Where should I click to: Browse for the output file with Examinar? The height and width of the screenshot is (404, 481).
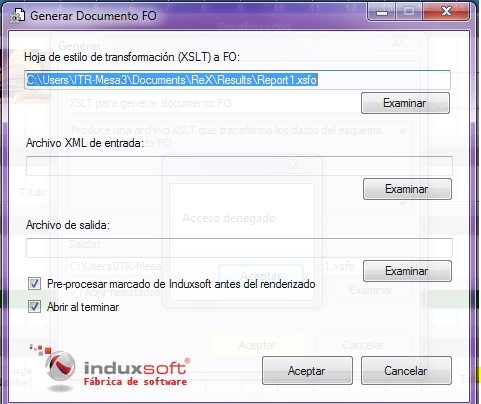click(x=407, y=271)
